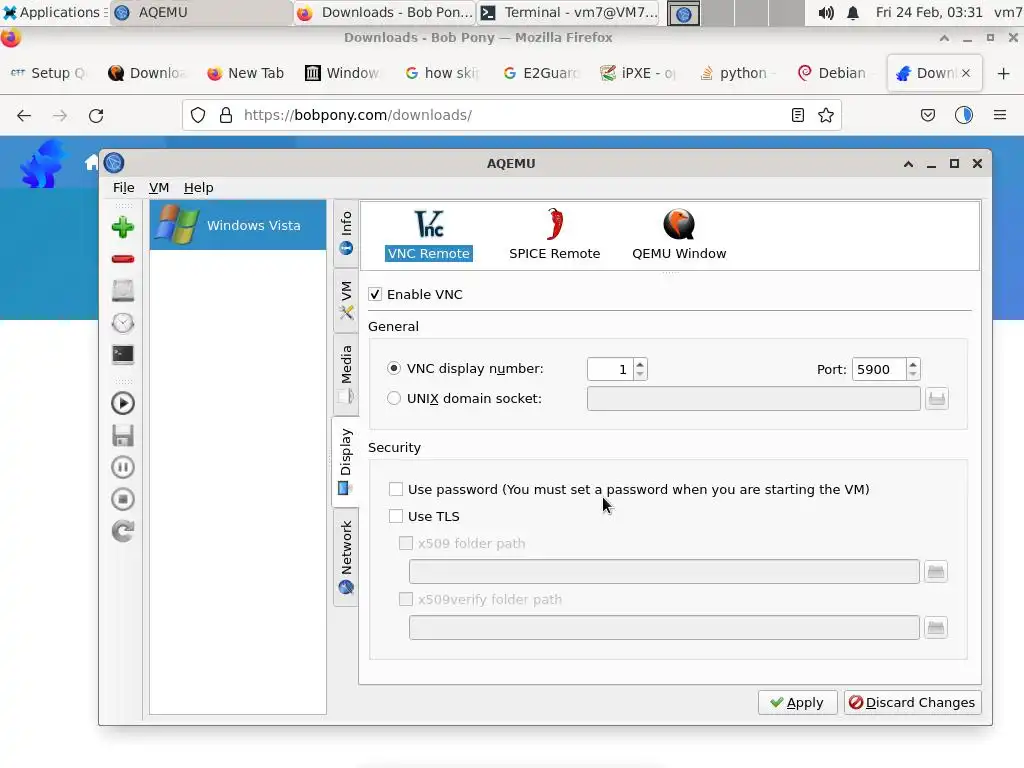This screenshot has width=1024, height=768.
Task: Increase Port value with up arrow
Action: (913, 364)
